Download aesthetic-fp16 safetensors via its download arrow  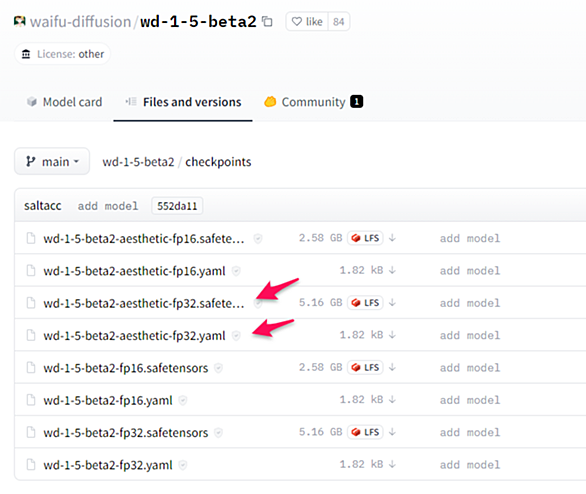point(392,238)
